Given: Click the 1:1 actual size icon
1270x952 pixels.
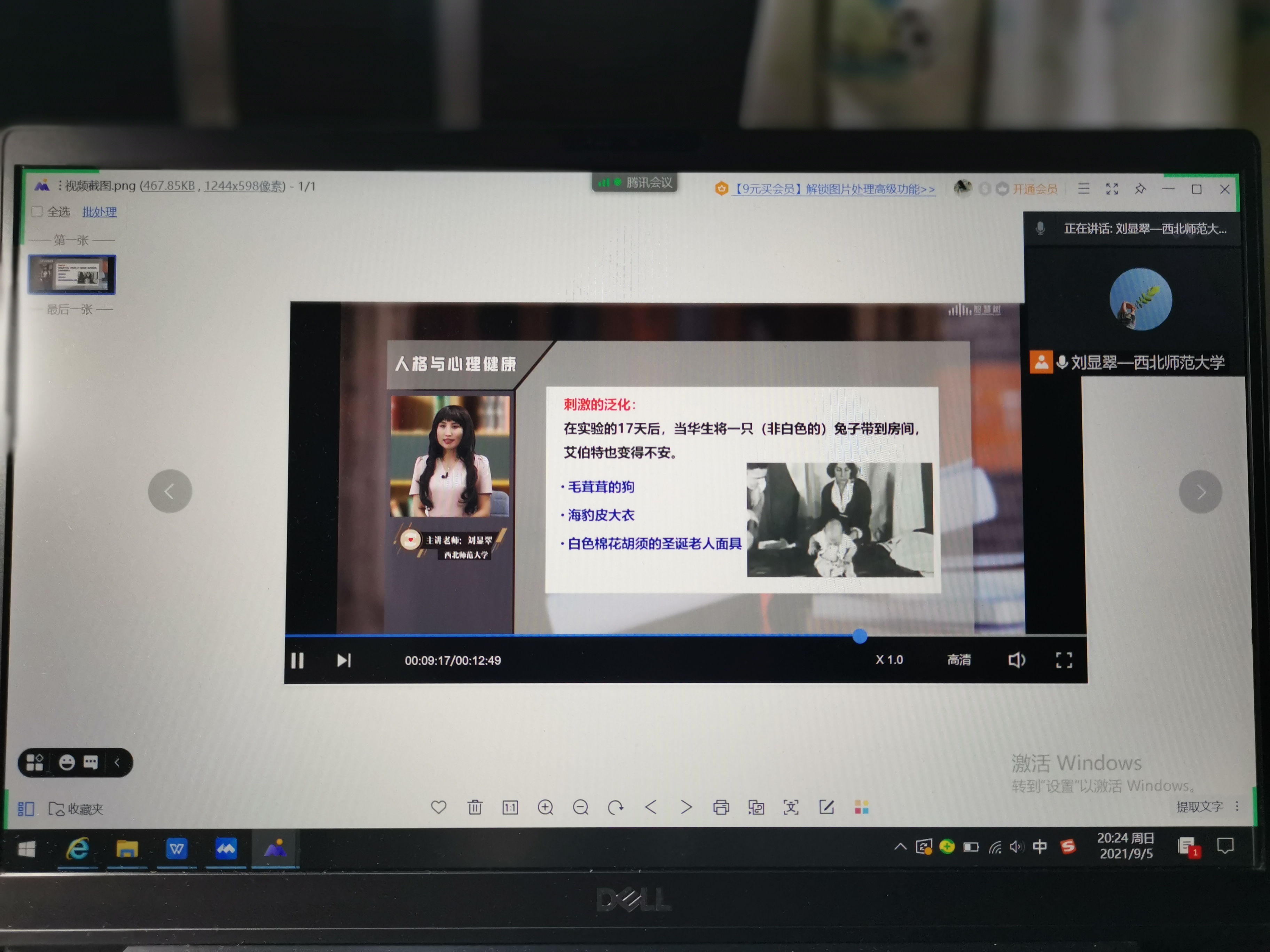Looking at the screenshot, I should pos(510,808).
